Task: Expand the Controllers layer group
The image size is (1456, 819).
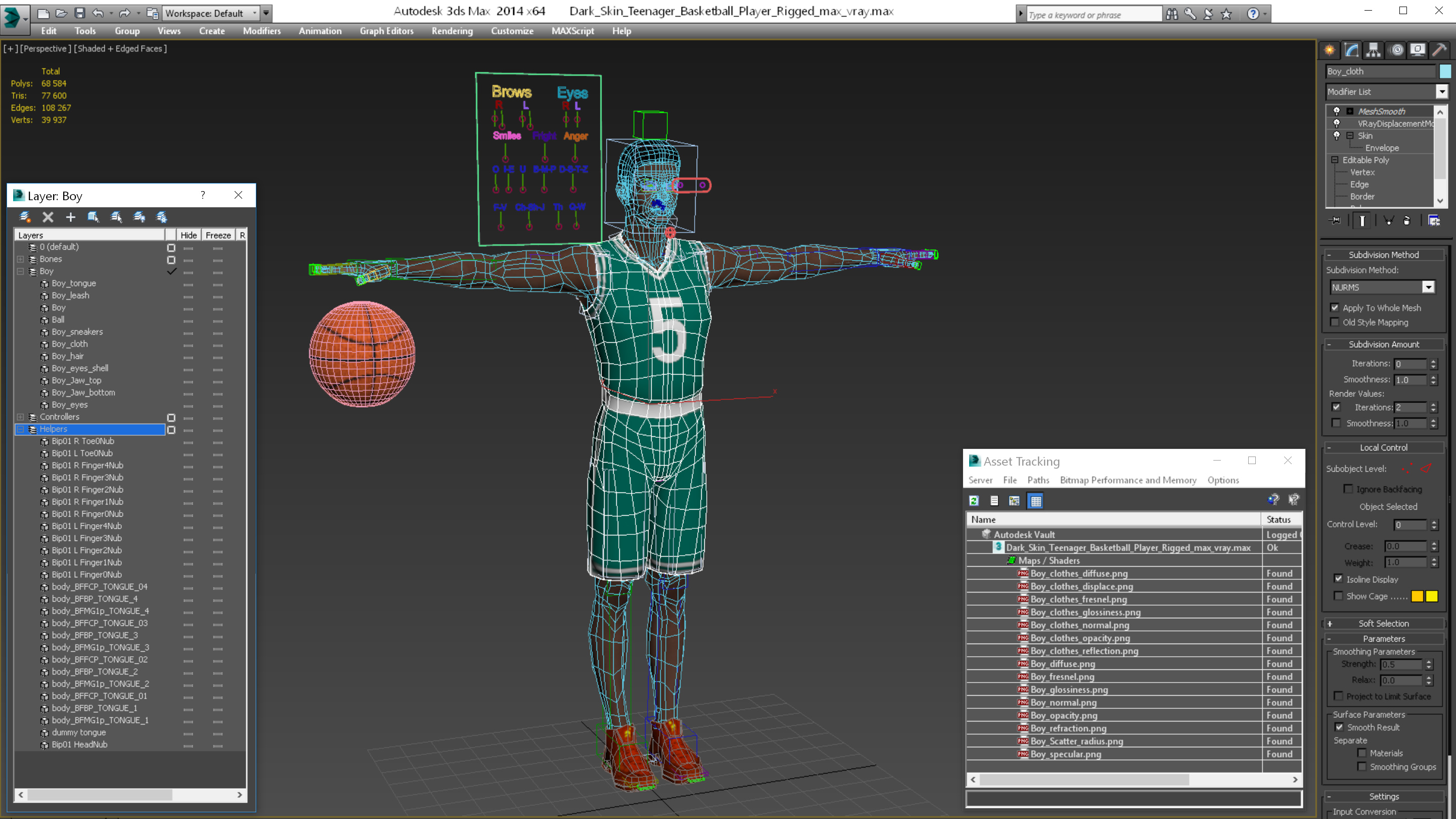Action: pos(21,416)
